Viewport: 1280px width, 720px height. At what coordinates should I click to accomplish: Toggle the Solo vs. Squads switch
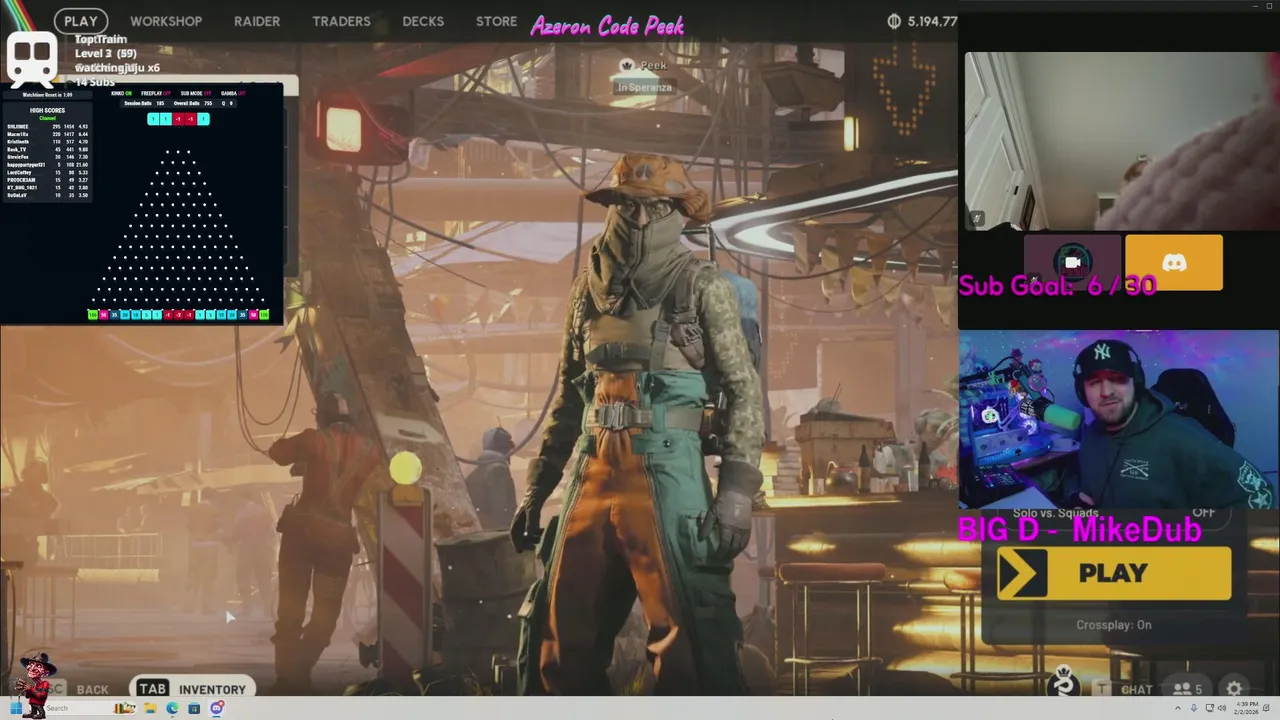pos(1203,512)
